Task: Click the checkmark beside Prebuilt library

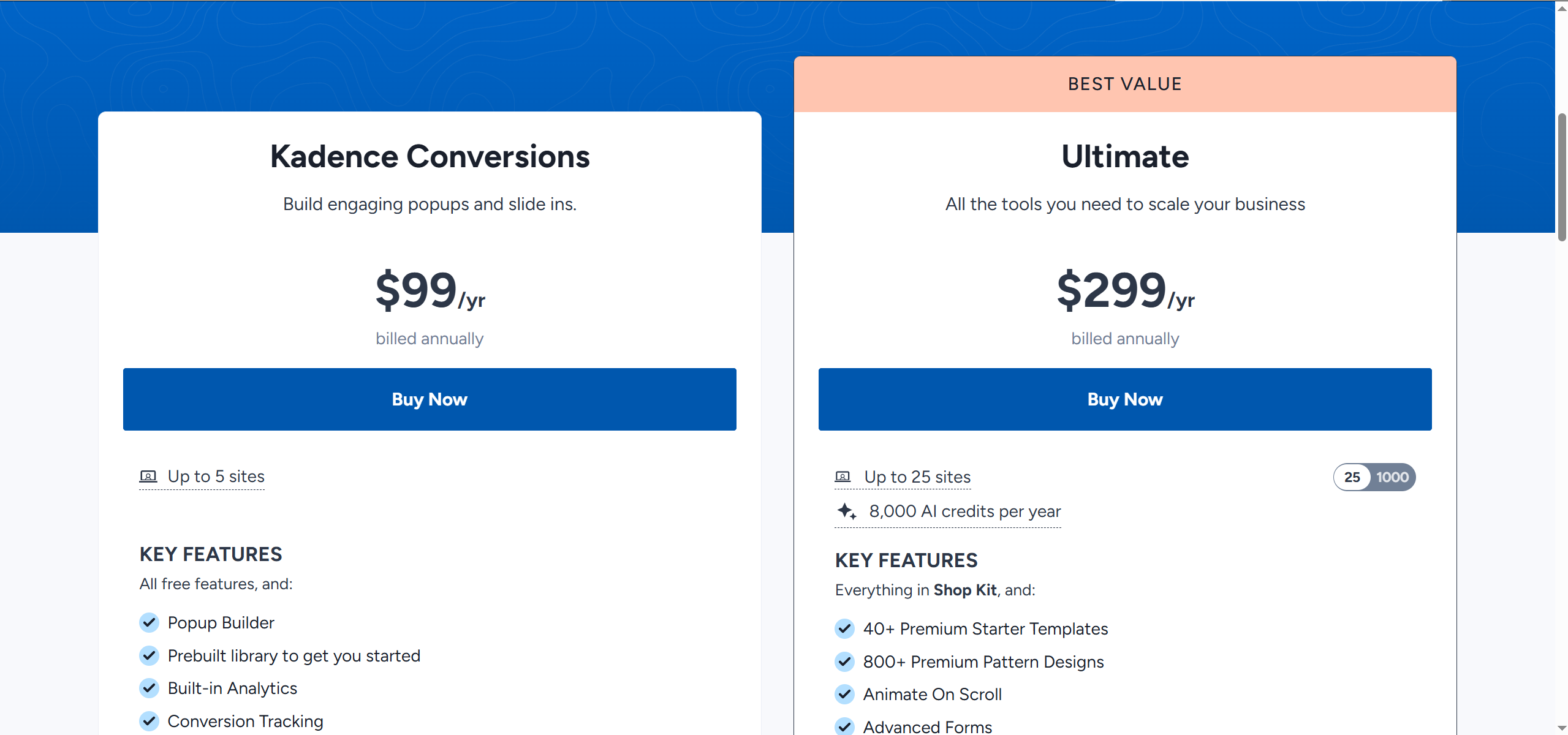Action: click(149, 655)
